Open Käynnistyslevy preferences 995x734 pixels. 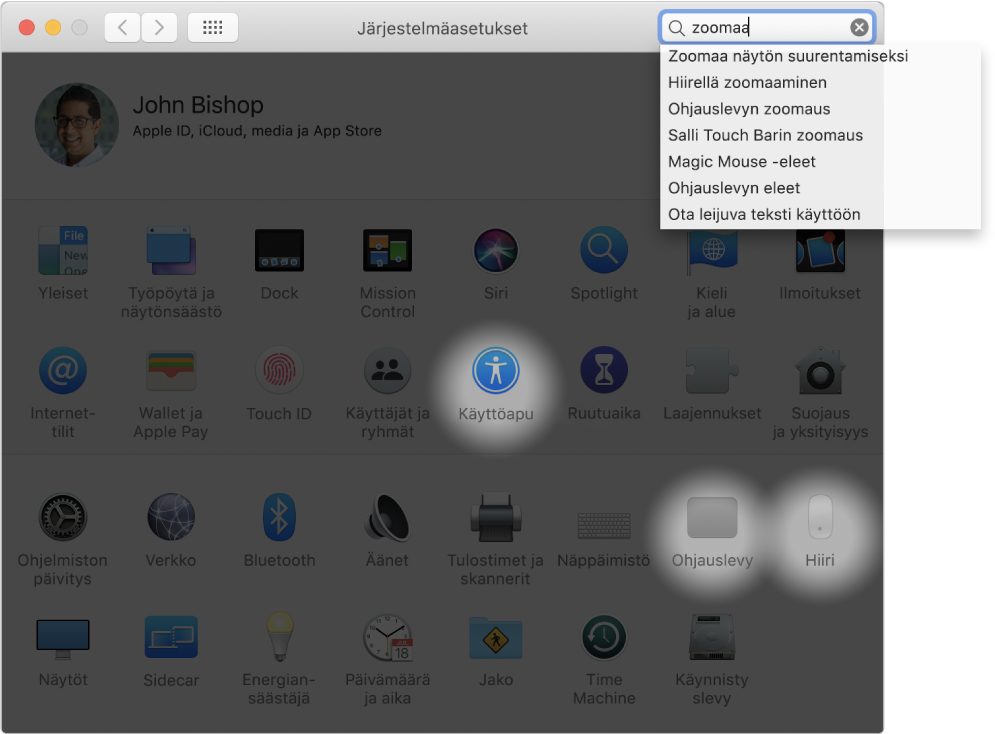pos(712,637)
